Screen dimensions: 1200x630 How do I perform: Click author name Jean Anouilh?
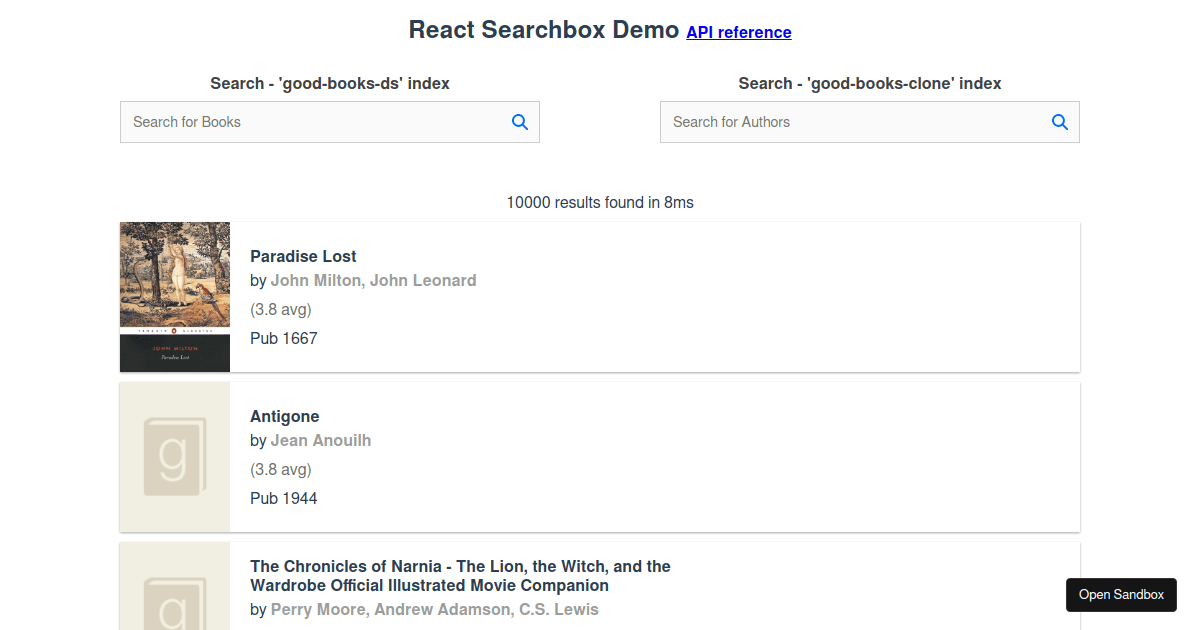(321, 440)
